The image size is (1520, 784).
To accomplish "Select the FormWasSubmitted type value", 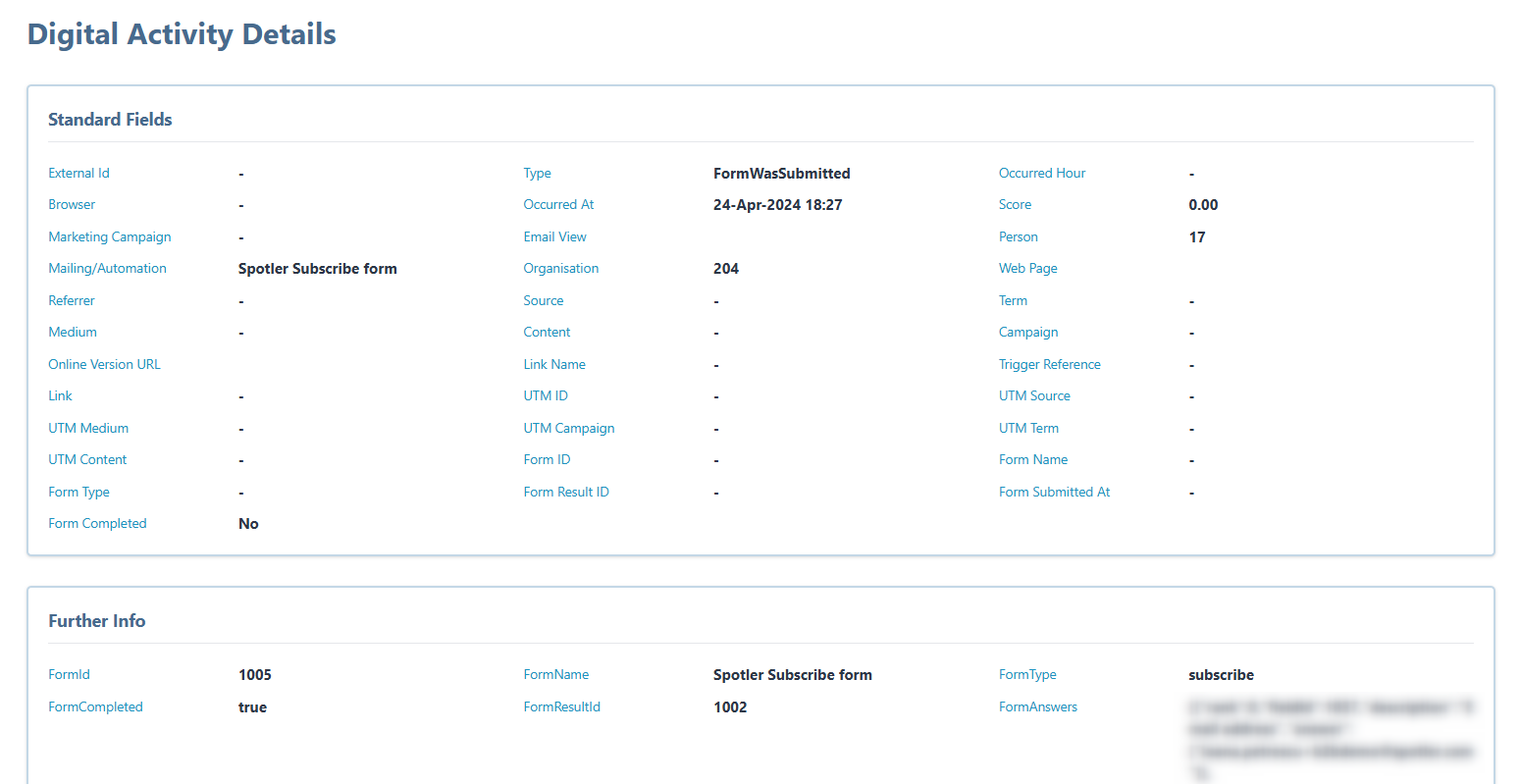I will [x=781, y=174].
